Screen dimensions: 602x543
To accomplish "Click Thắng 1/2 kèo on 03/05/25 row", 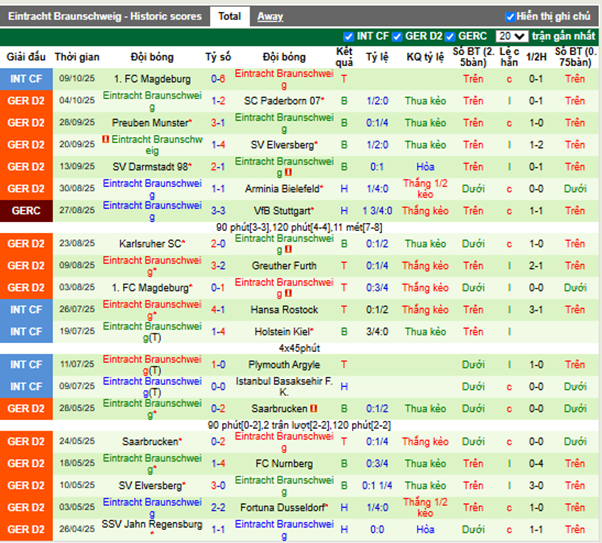I will point(425,508).
